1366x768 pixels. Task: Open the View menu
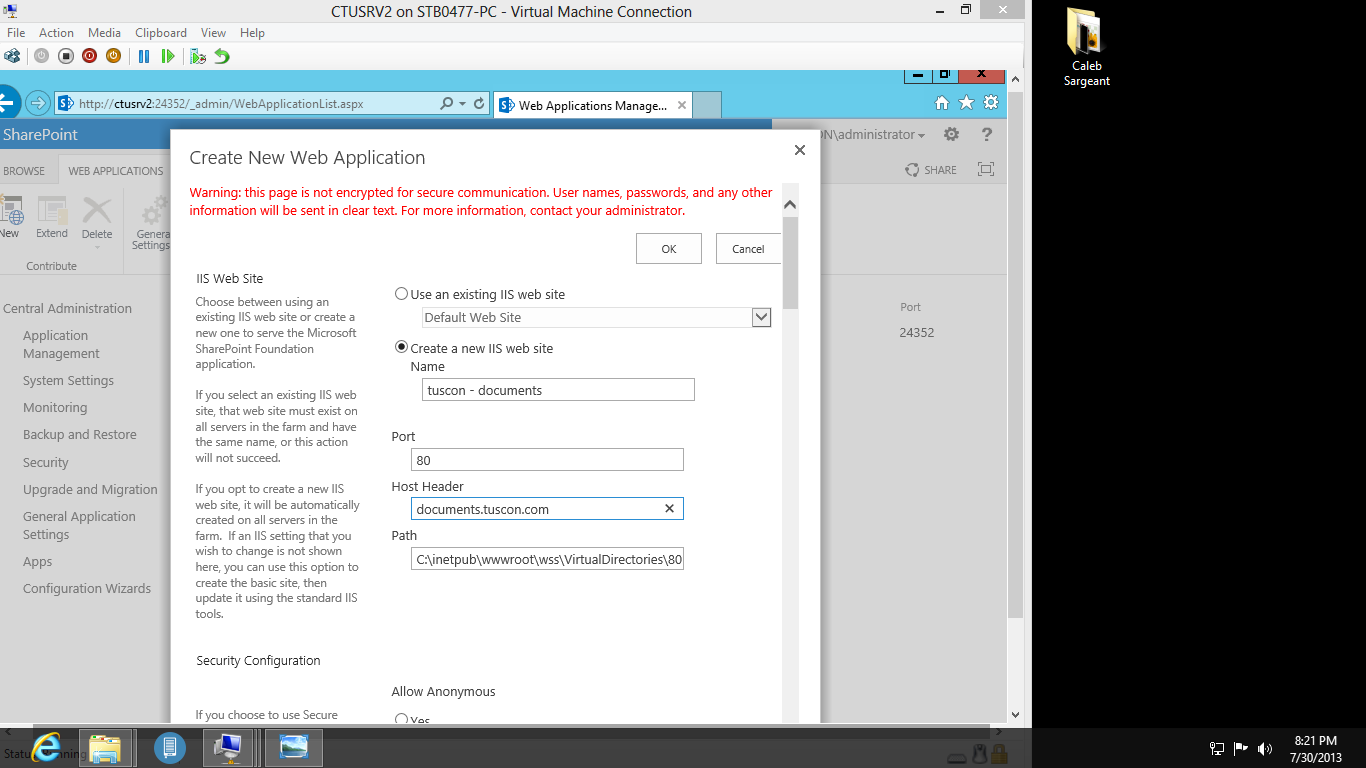point(213,33)
